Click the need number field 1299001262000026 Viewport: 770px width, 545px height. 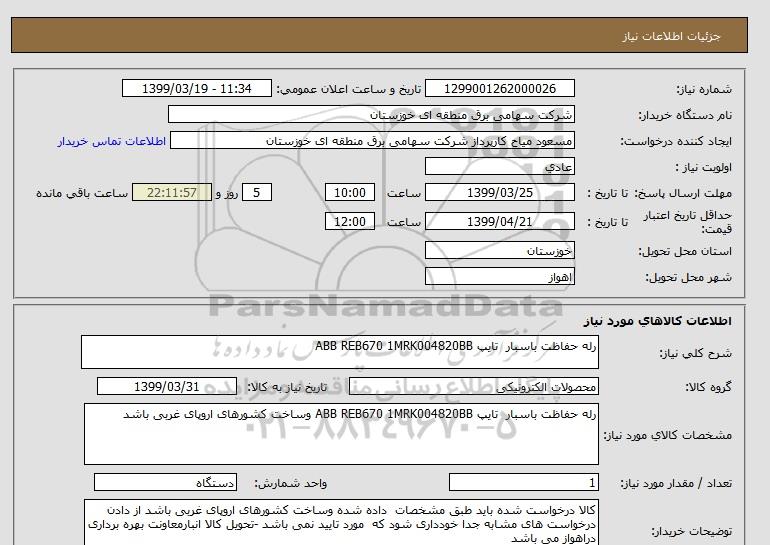pyautogui.click(x=500, y=89)
